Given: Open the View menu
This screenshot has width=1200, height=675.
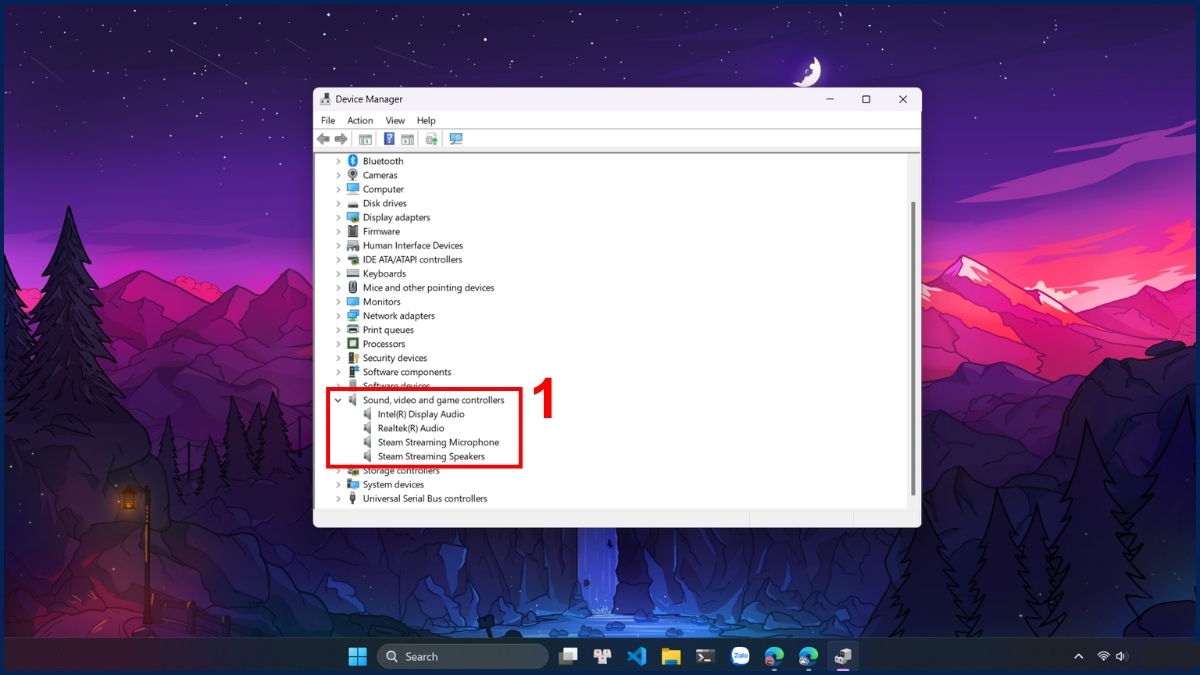Looking at the screenshot, I should pyautogui.click(x=395, y=120).
